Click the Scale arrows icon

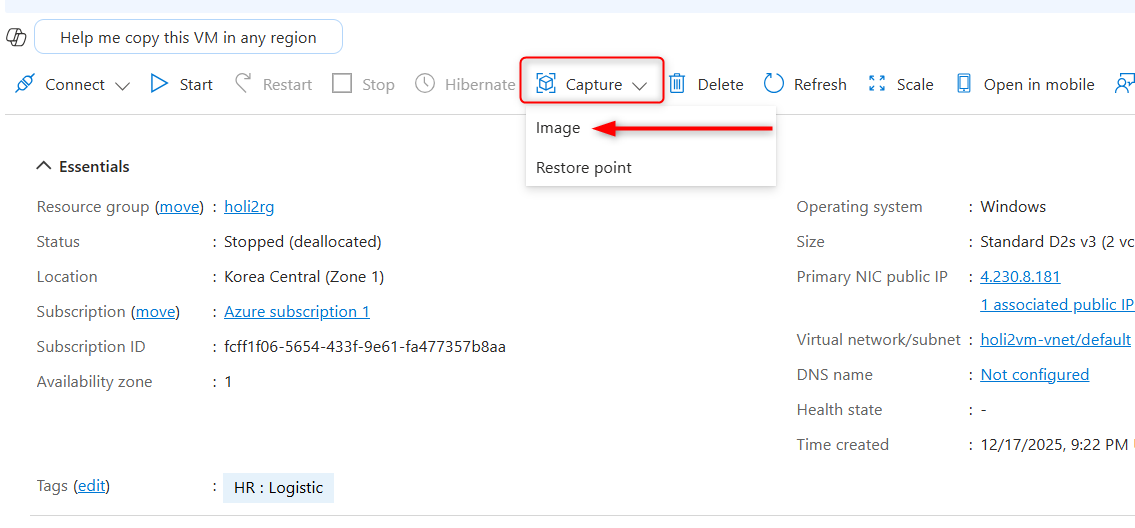pyautogui.click(x=877, y=84)
